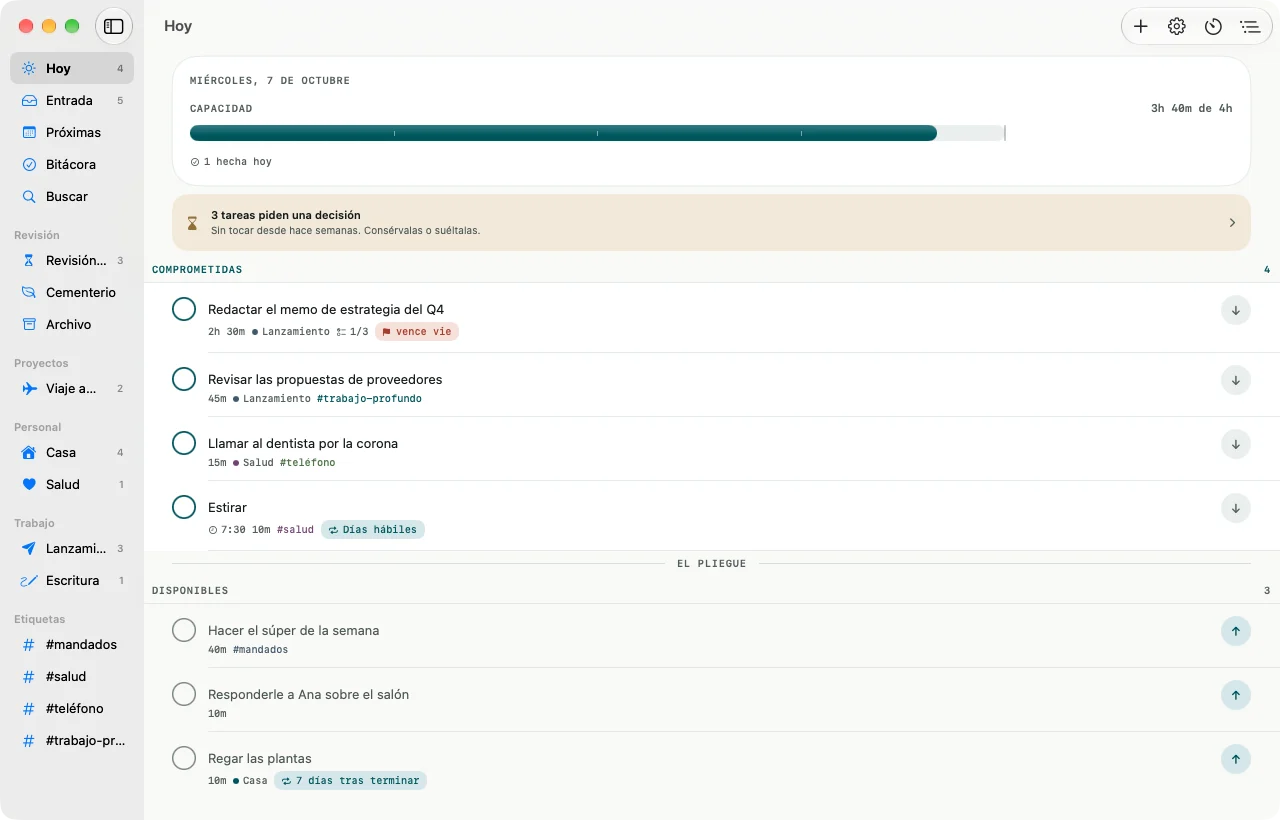Image resolution: width=1280 pixels, height=820 pixels.
Task: Mark Llamar al dentista as done
Action: click(184, 443)
